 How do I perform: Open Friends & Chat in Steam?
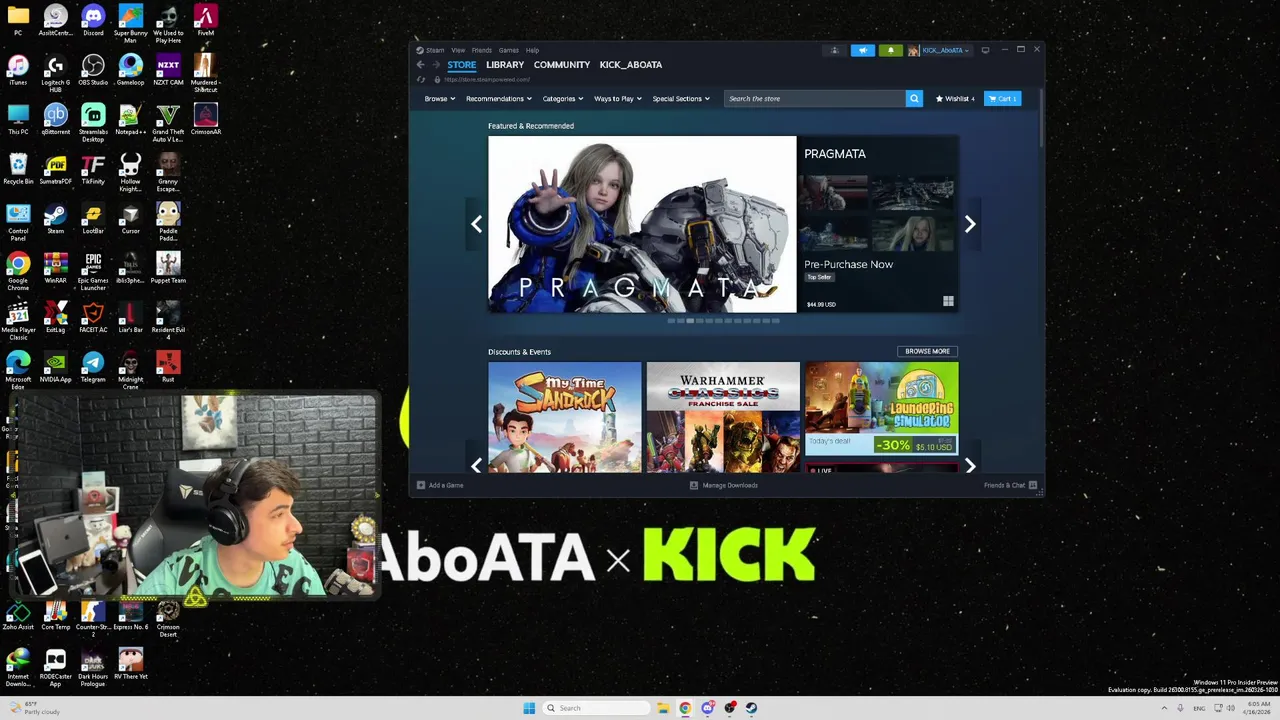point(1010,485)
